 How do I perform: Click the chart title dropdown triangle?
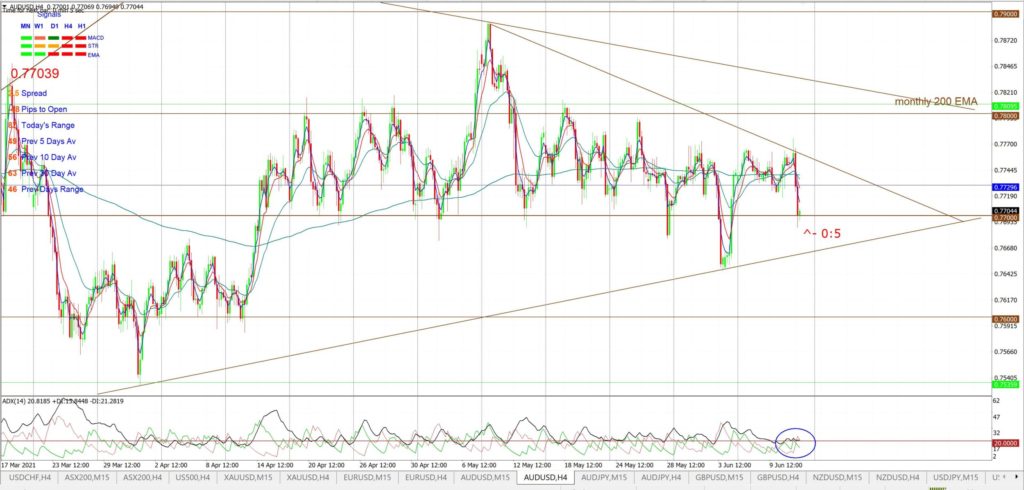pos(4,7)
